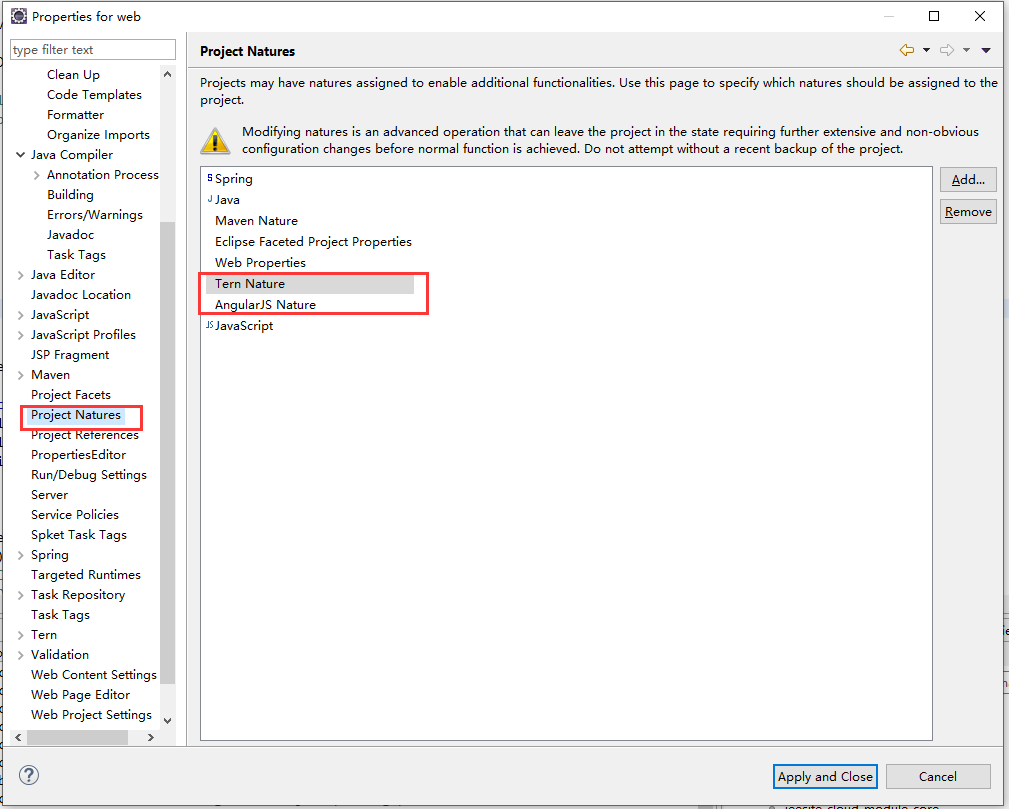Click the Spring nature icon
Image resolution: width=1009 pixels, height=809 pixels.
click(210, 178)
